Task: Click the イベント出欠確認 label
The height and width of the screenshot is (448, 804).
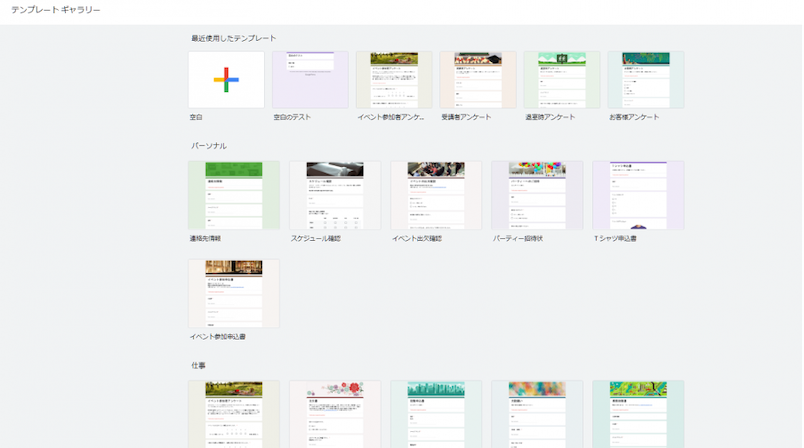Action: click(417, 238)
